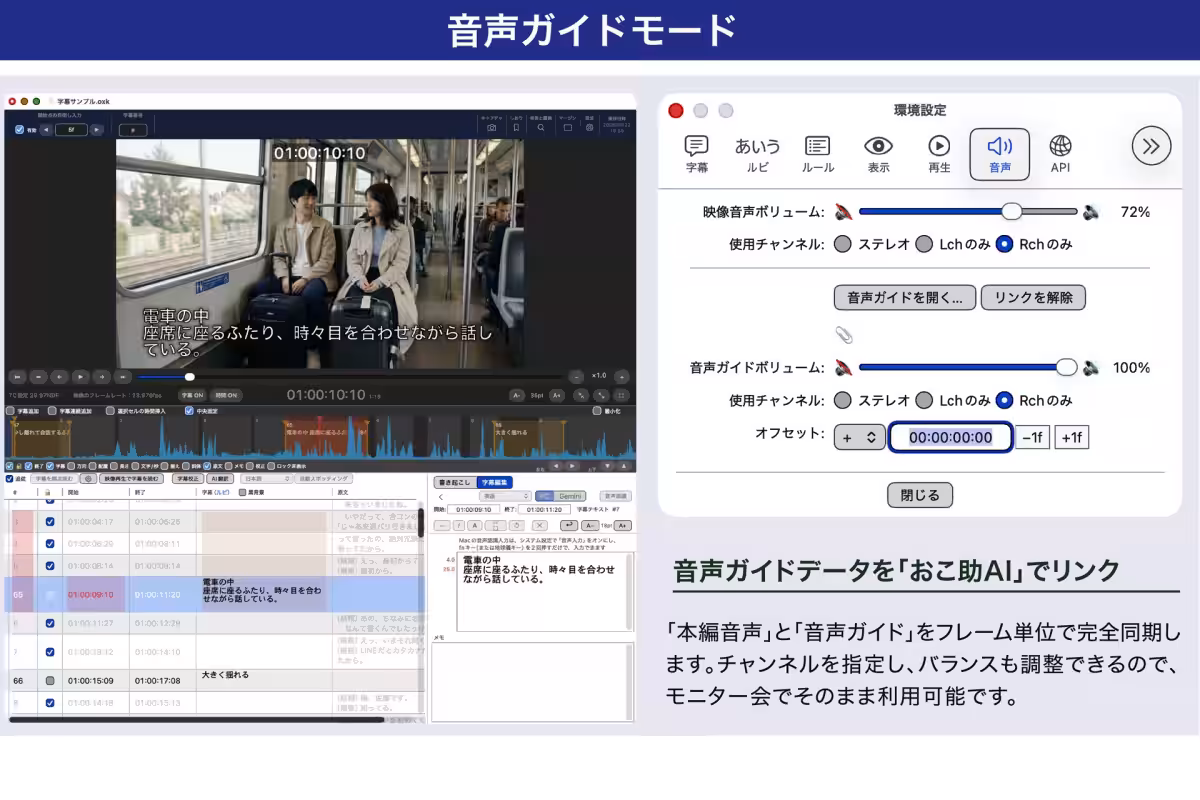Select the 音声 speaker tab

1000,154
